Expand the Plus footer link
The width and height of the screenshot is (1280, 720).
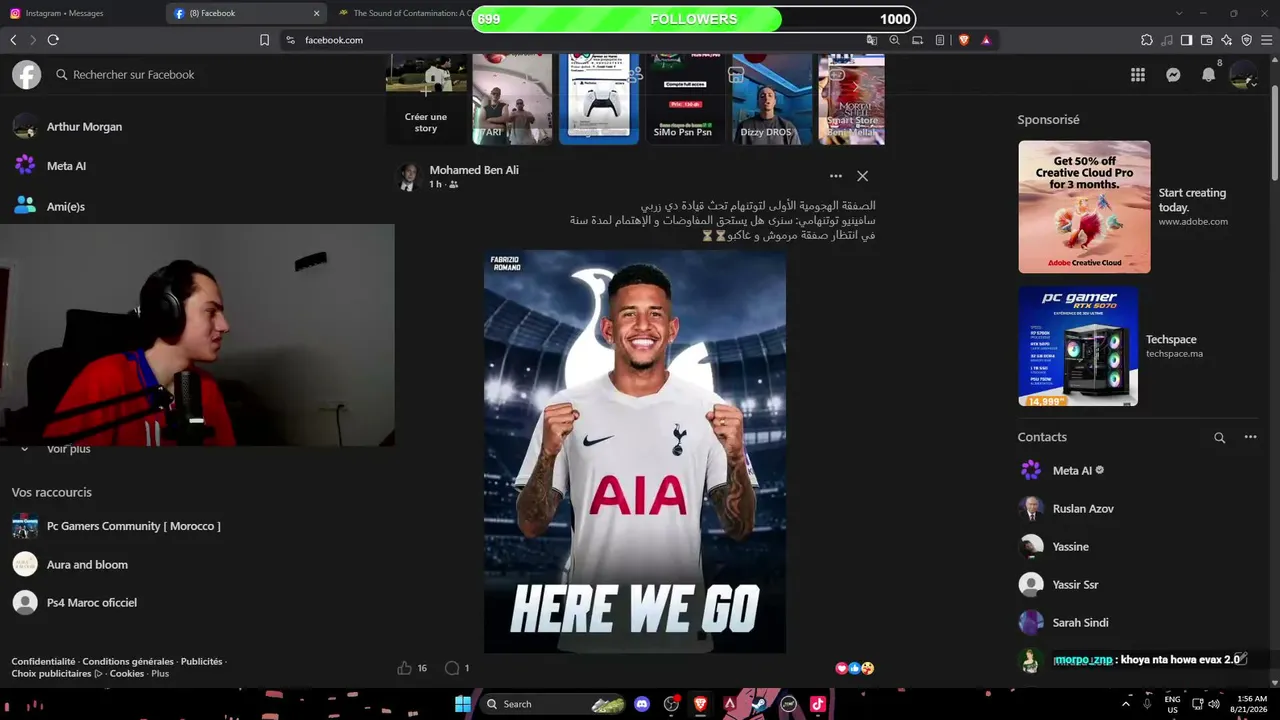click(x=160, y=674)
